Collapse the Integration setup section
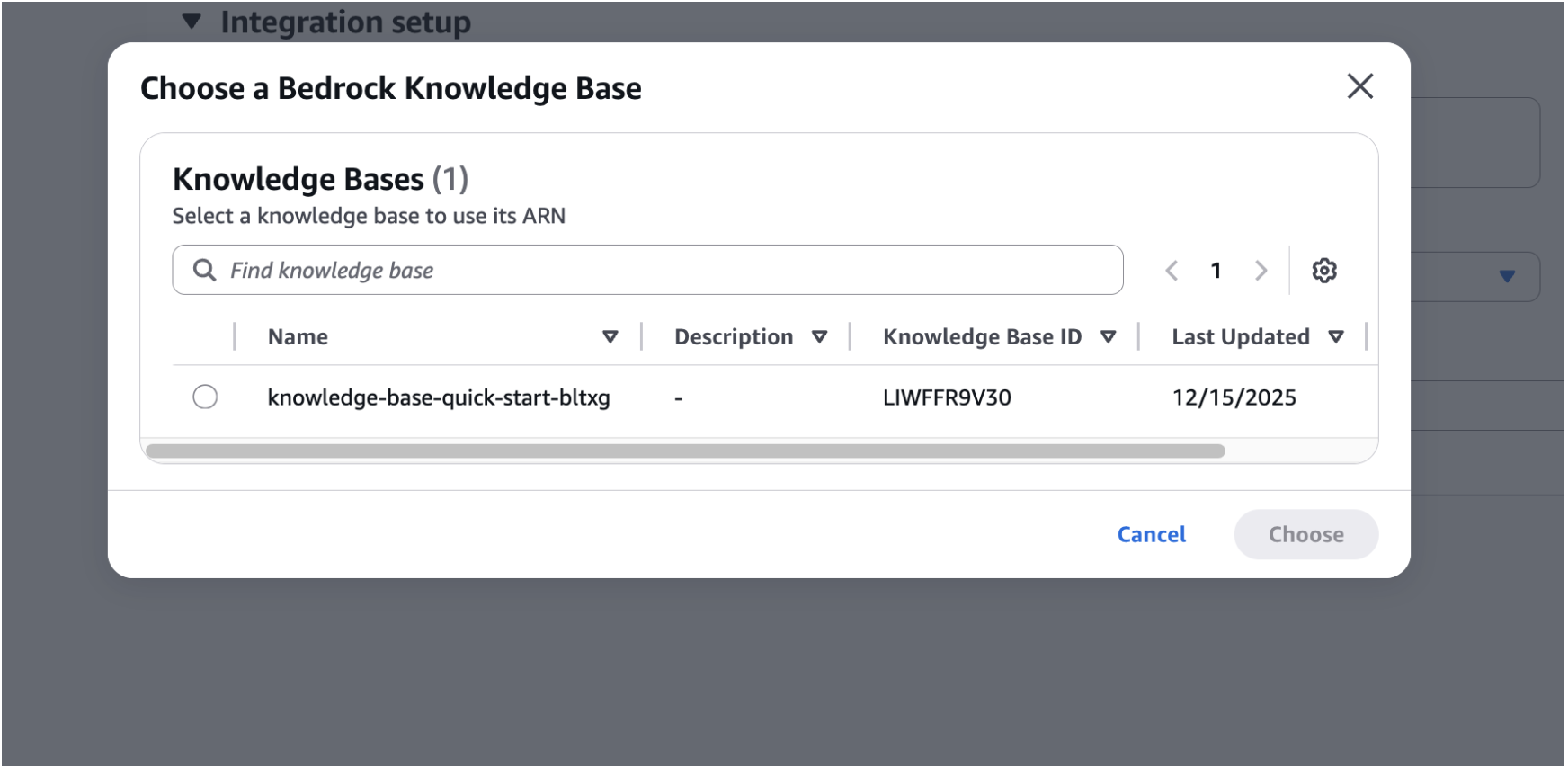The width and height of the screenshot is (1568, 768). (x=192, y=22)
